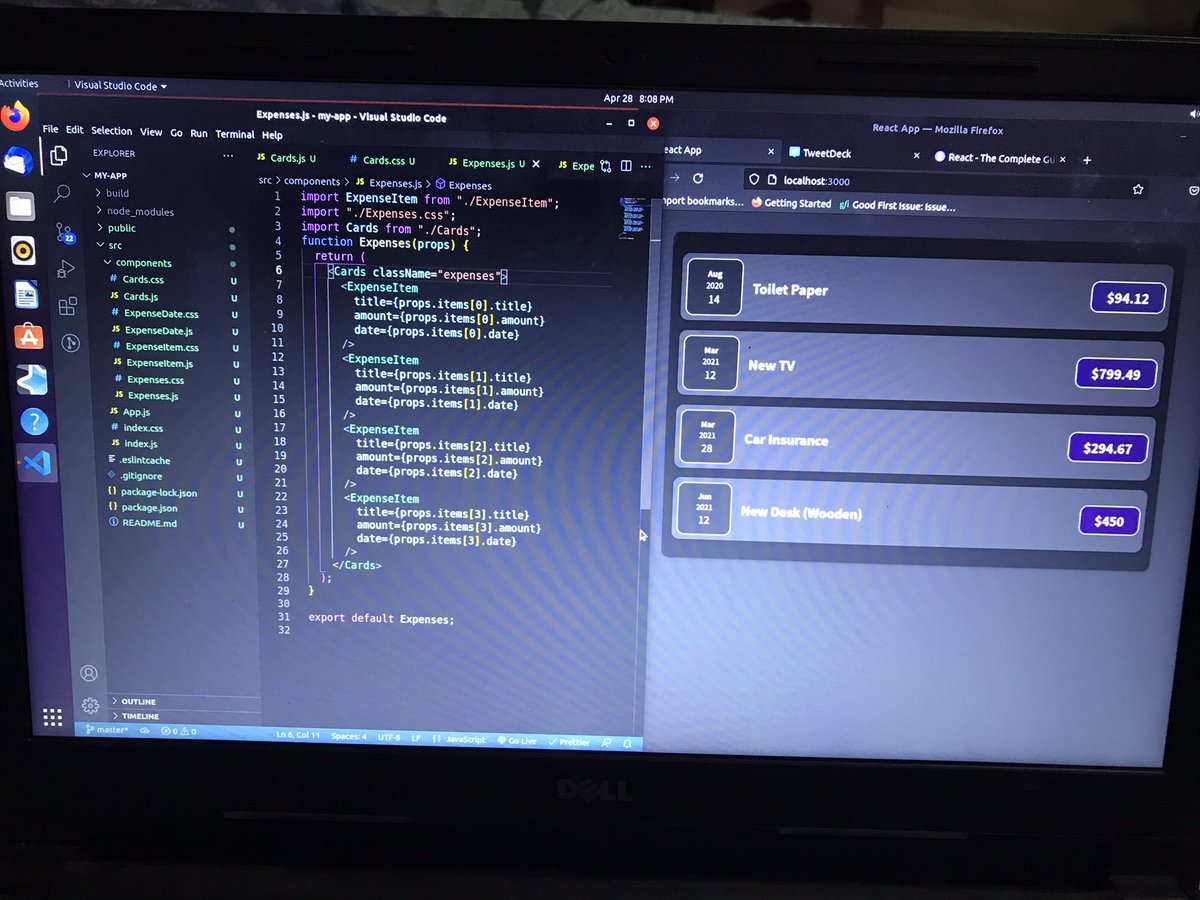Image resolution: width=1200 pixels, height=900 pixels.
Task: Collapse the components folder
Action: [137, 263]
